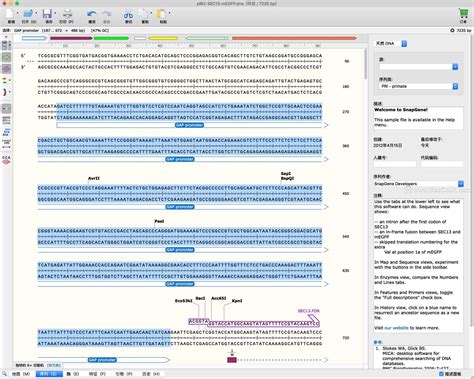Click the CCA codon arrow side icon

[6, 160]
